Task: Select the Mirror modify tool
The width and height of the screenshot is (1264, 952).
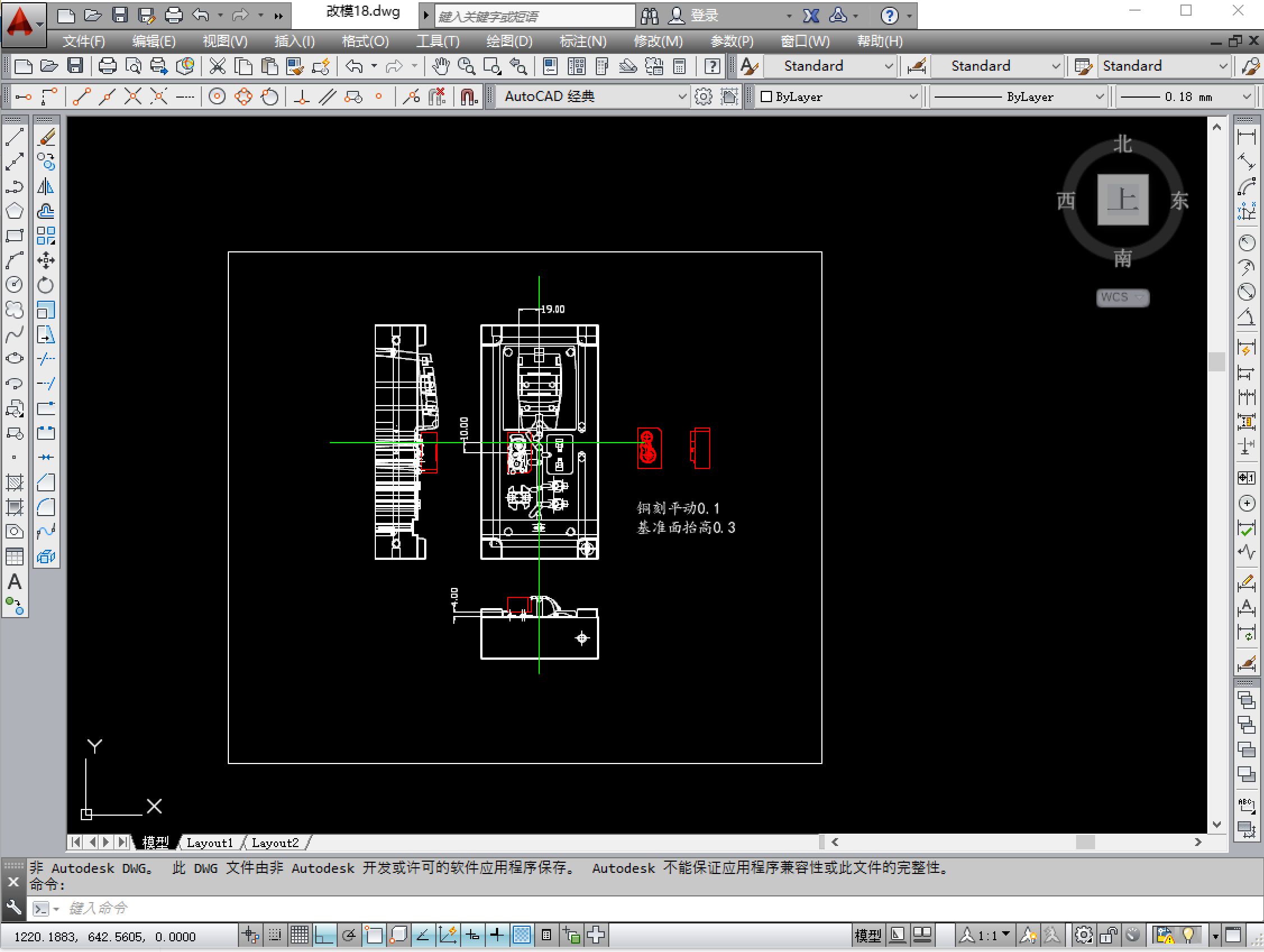Action: (x=45, y=187)
